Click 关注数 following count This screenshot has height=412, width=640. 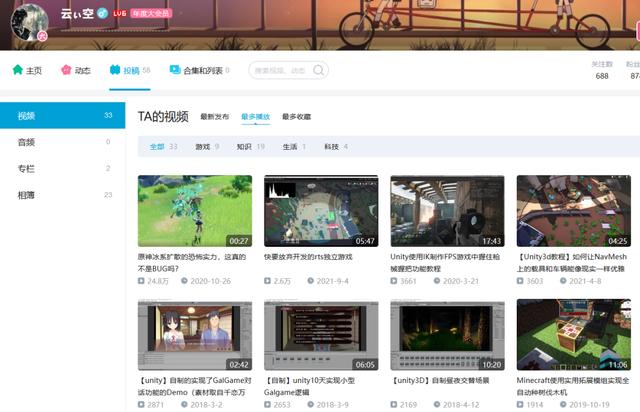pos(602,70)
